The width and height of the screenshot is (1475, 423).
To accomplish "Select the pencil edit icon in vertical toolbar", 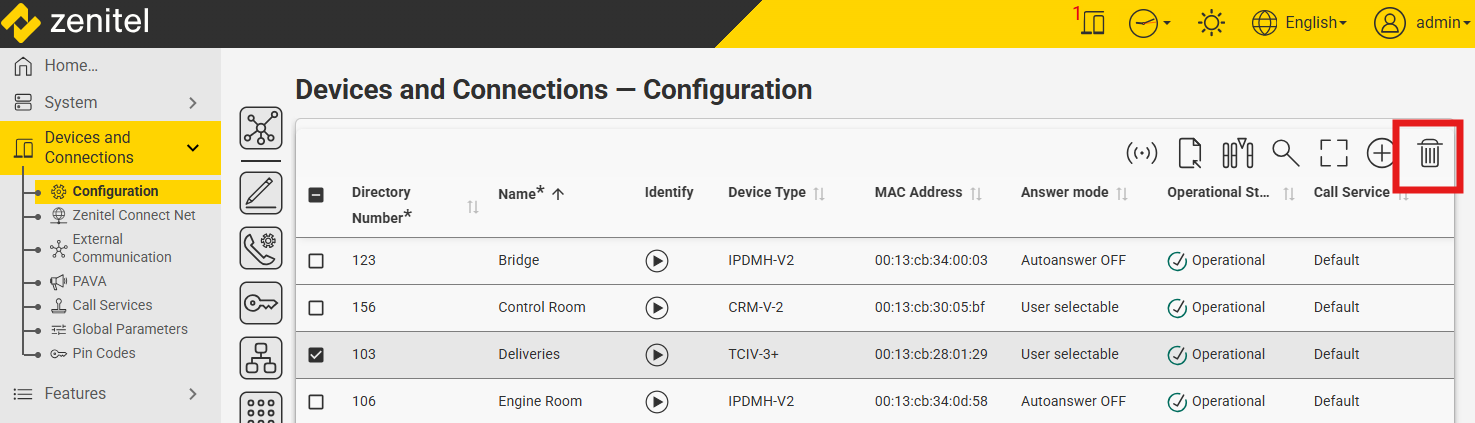I will coord(261,192).
